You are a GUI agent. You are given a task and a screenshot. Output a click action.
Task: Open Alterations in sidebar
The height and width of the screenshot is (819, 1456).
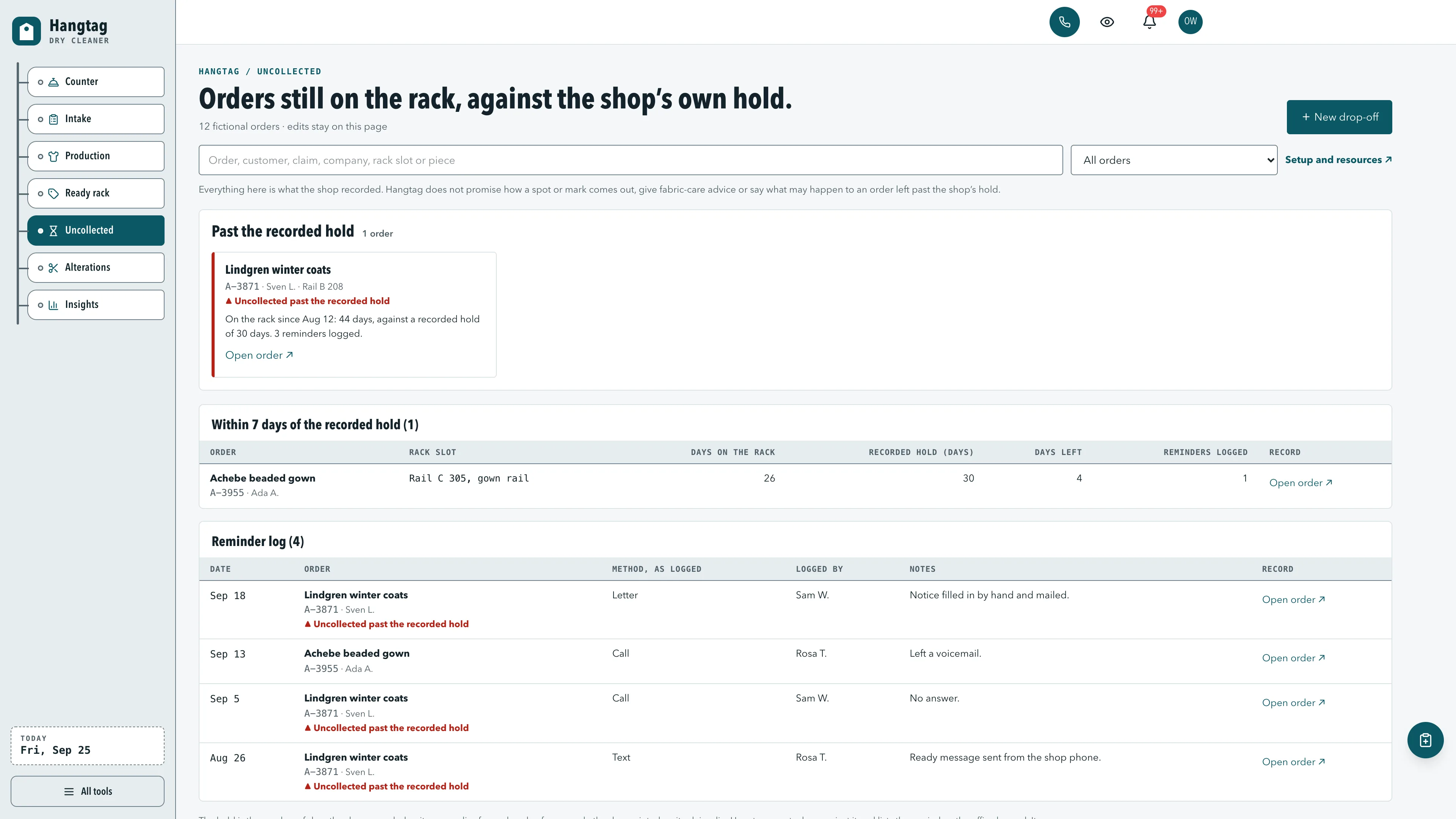96,268
